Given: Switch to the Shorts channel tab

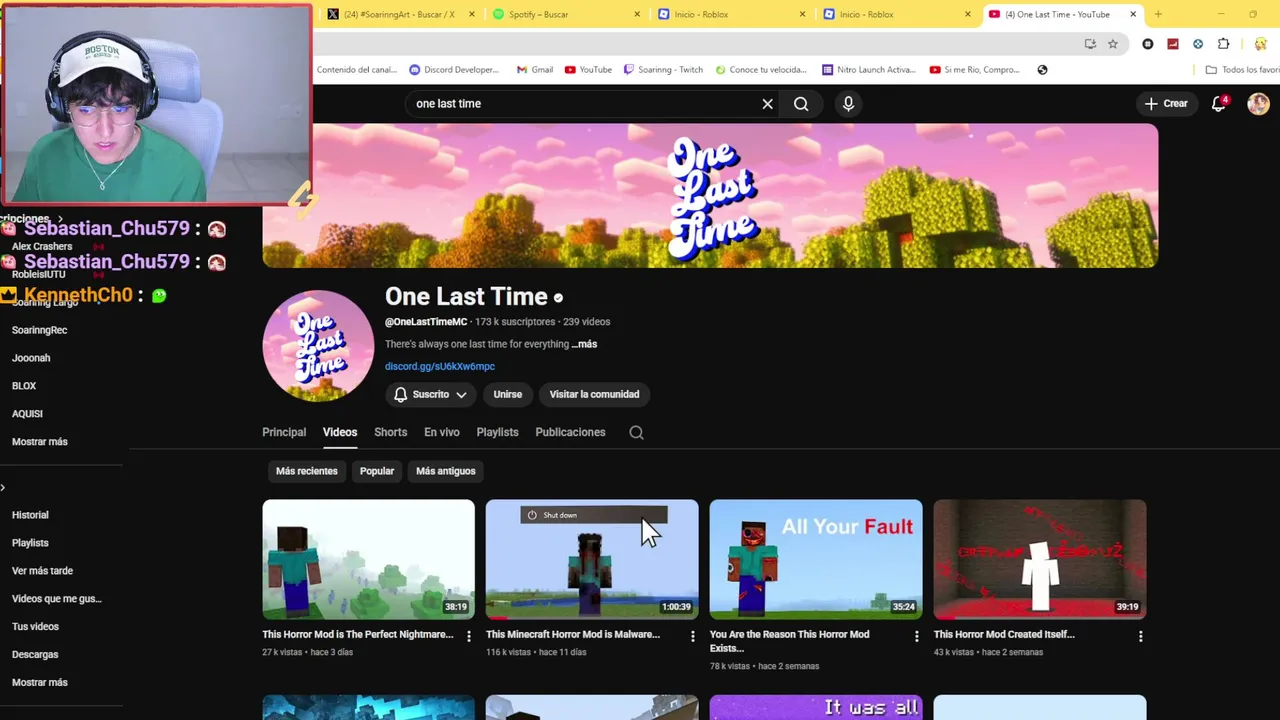Looking at the screenshot, I should click(x=390, y=432).
